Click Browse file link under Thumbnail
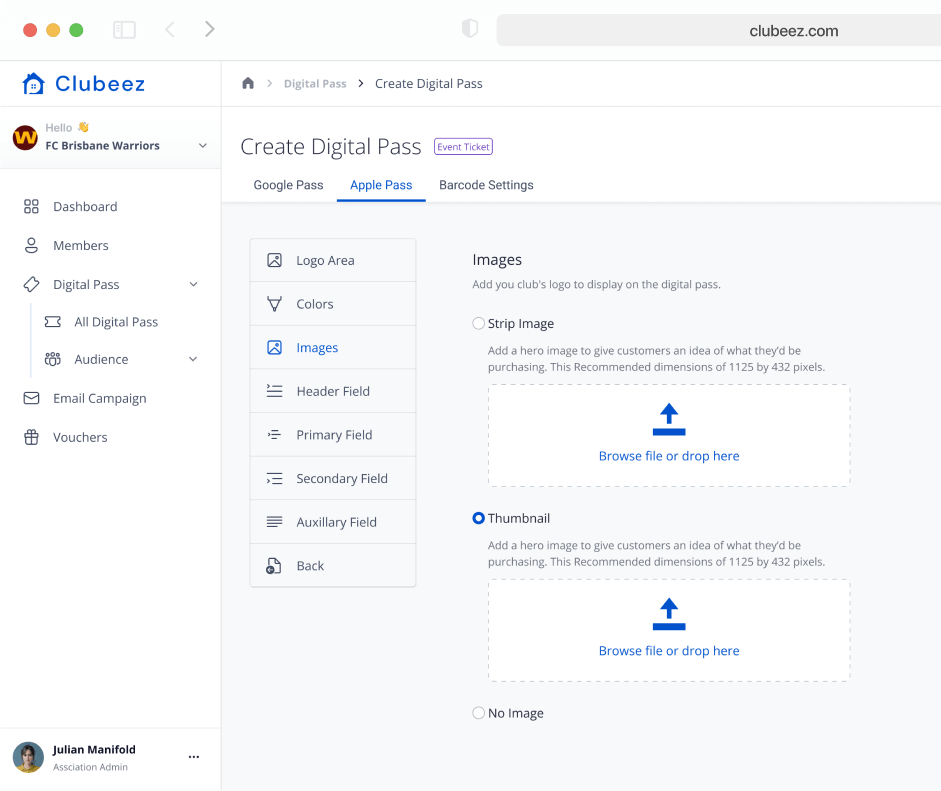This screenshot has height=791, width=941. [669, 651]
